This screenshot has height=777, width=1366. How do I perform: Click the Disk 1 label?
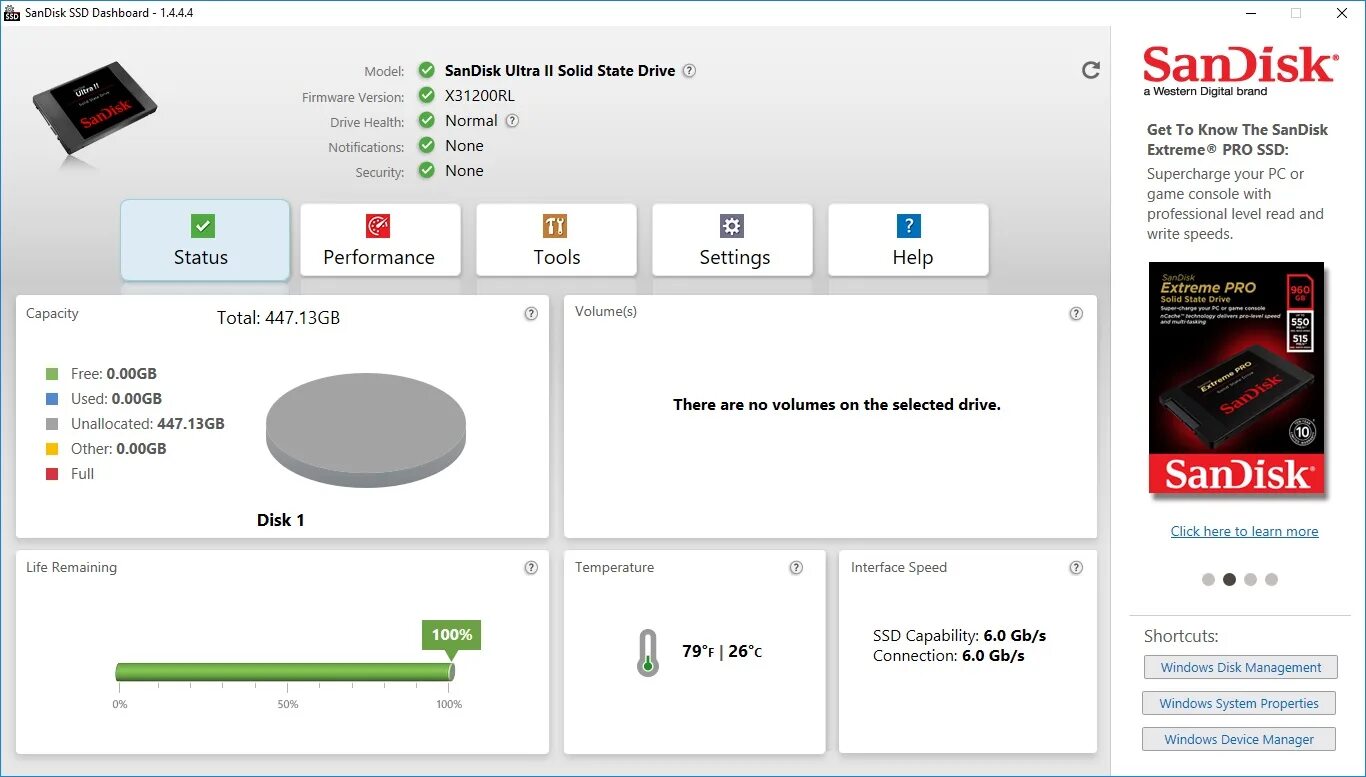point(280,520)
